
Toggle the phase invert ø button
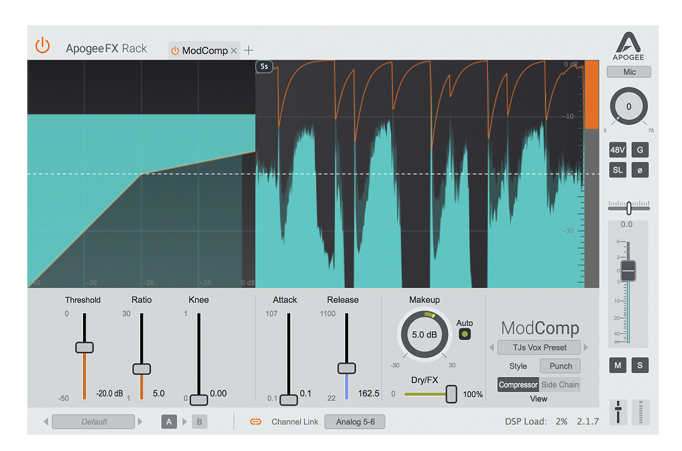[x=640, y=170]
